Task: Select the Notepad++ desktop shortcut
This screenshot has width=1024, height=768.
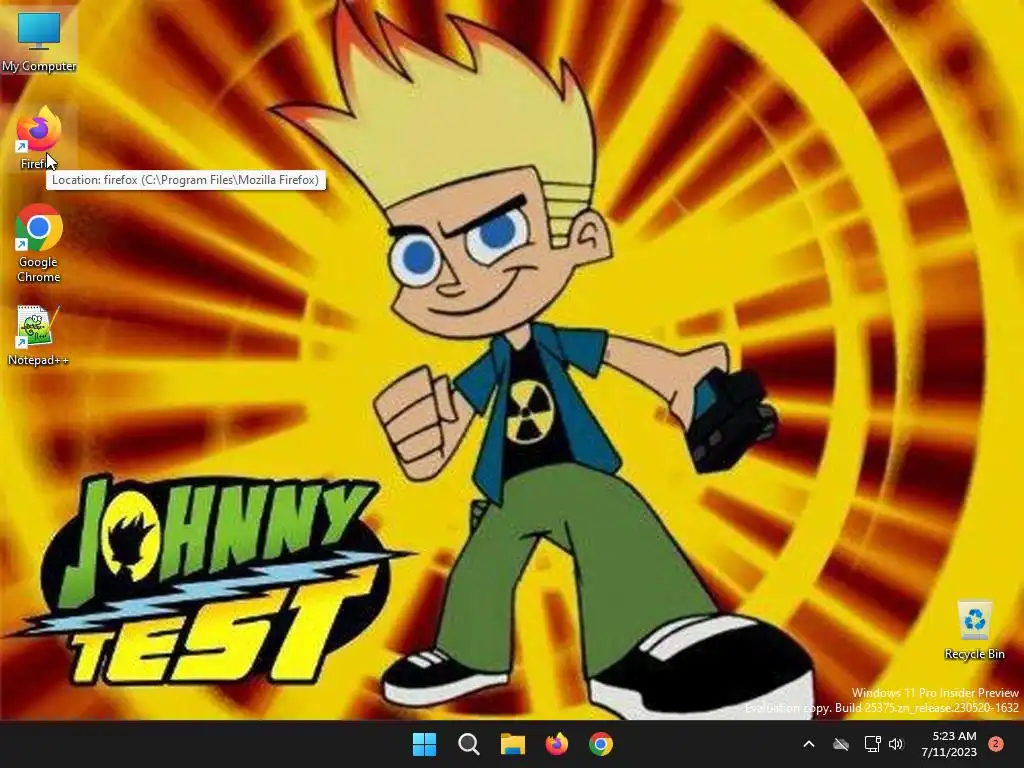Action: click(x=38, y=335)
